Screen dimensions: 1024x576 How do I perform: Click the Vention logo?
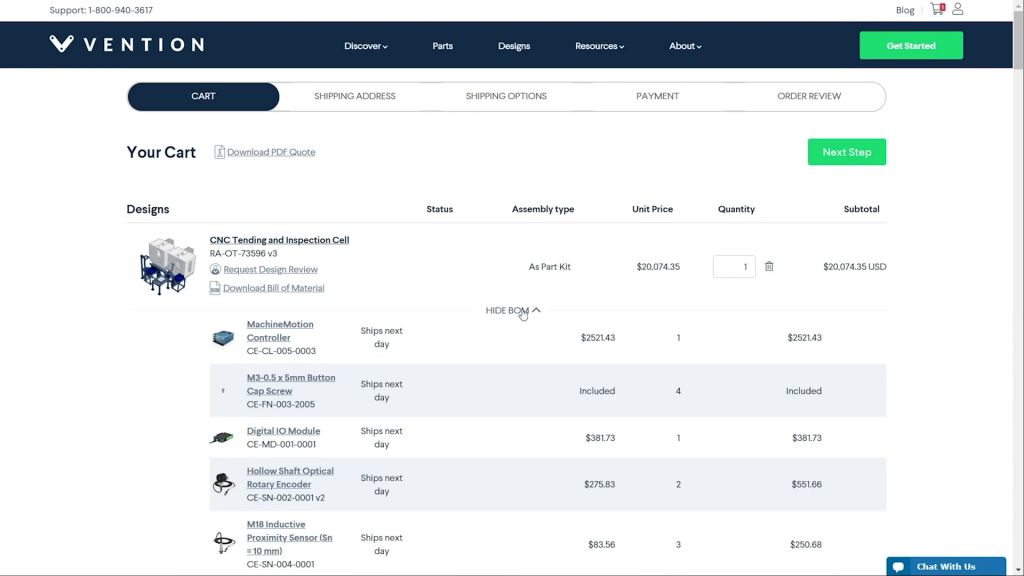[127, 44]
